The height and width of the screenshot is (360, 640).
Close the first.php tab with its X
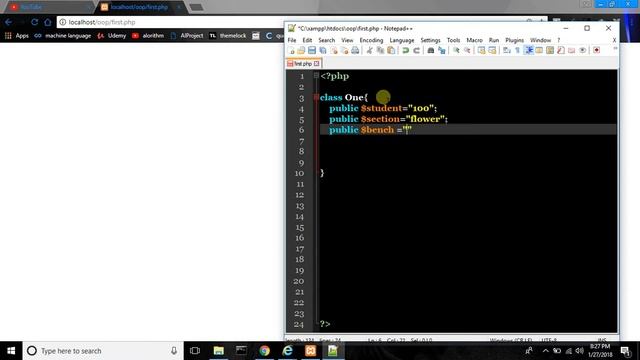point(316,64)
